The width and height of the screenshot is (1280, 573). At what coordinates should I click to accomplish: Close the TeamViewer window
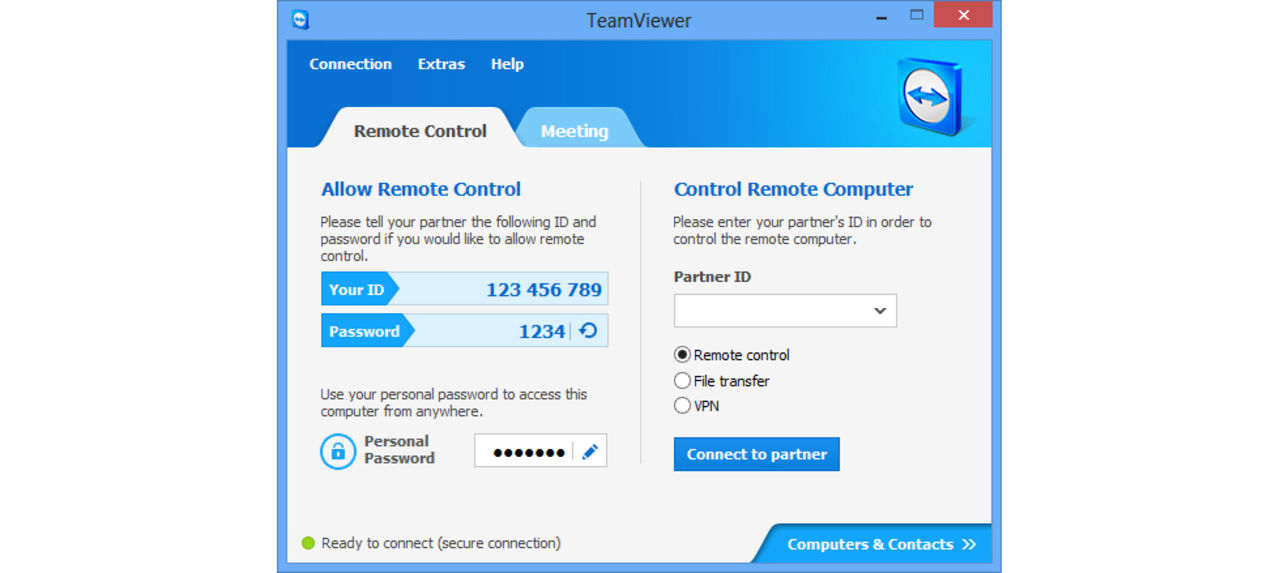point(963,15)
